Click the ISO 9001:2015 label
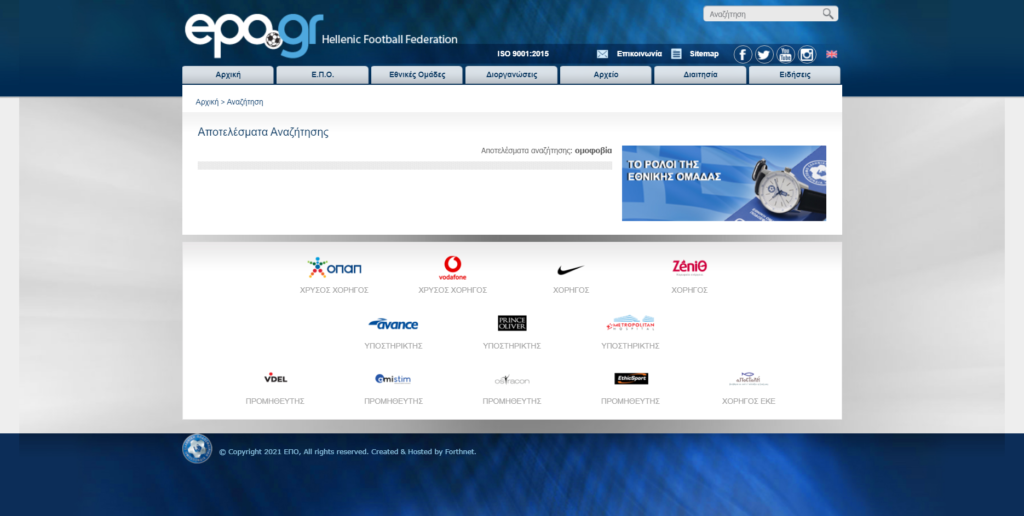 pyautogui.click(x=522, y=54)
